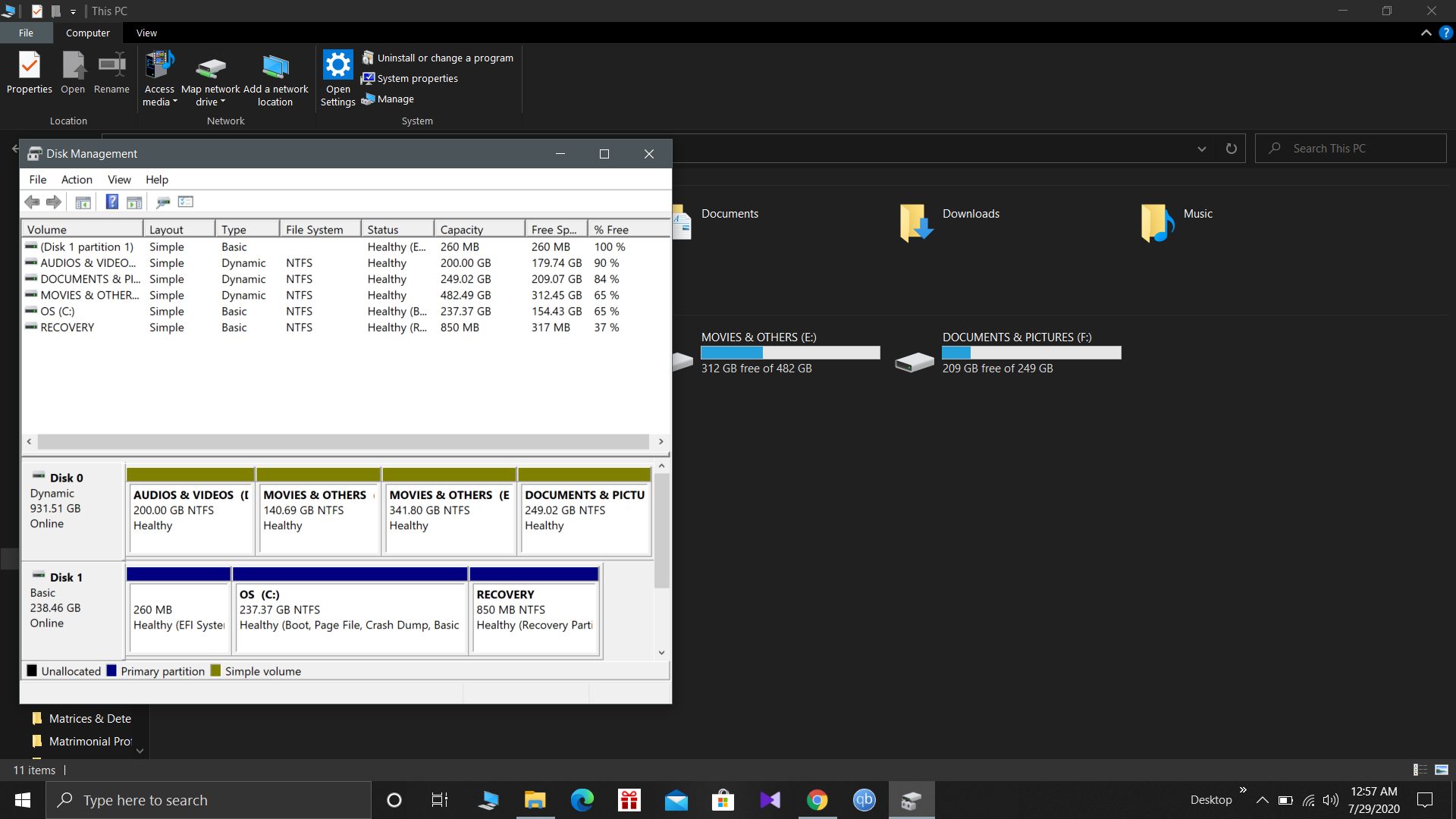
Task: Select the DOCUMENTS & PICTURES (F:) drive
Action: click(1008, 353)
